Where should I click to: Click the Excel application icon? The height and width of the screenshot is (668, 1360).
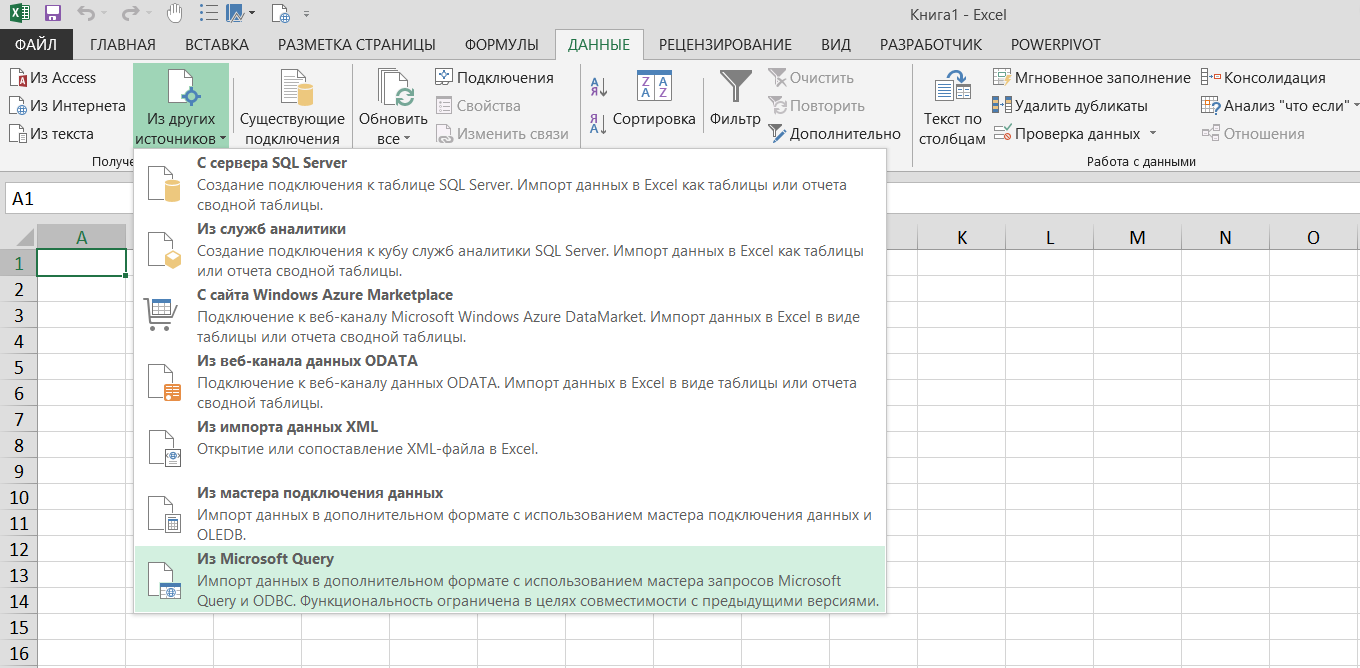[x=19, y=14]
